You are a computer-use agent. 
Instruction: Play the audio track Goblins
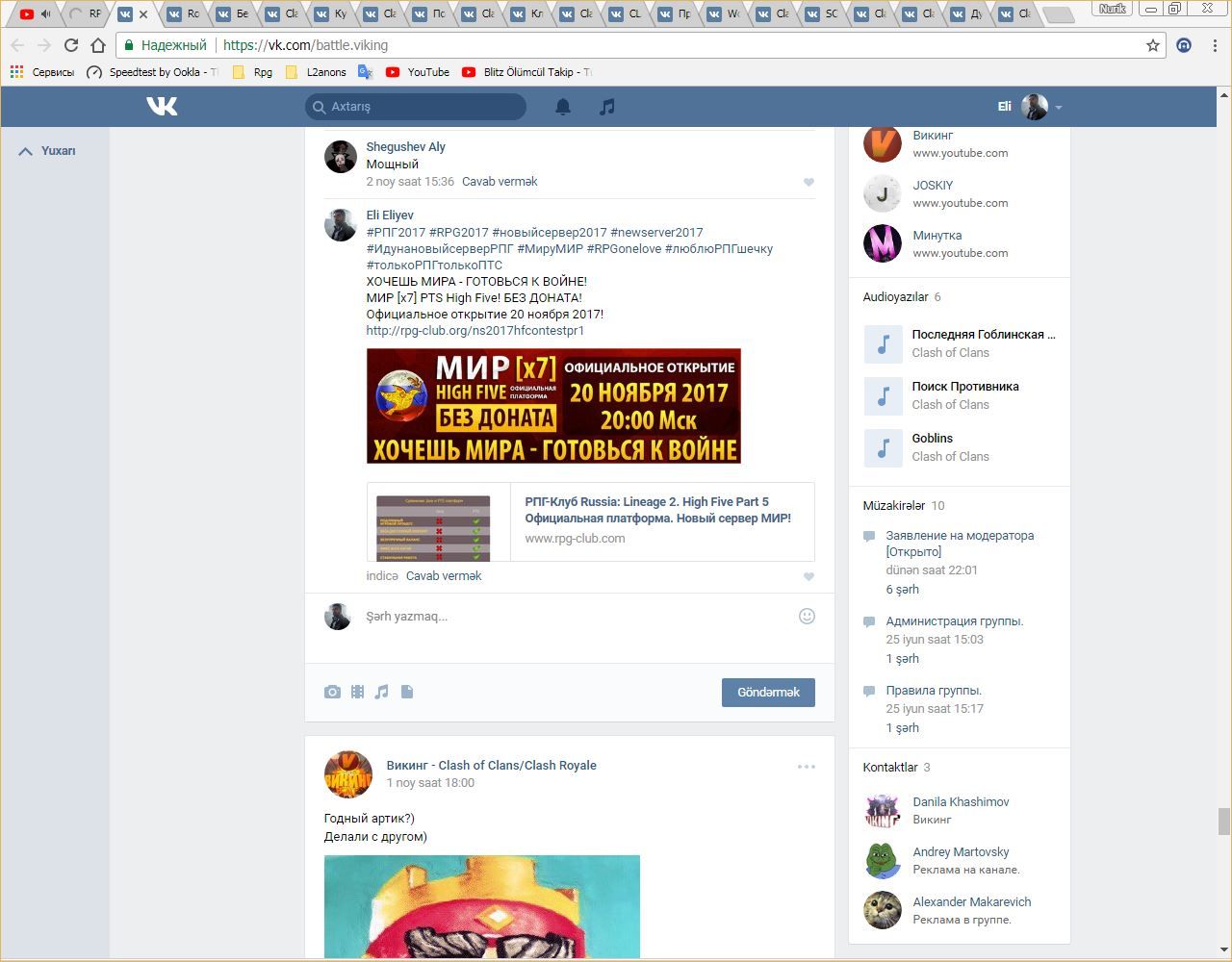[883, 447]
